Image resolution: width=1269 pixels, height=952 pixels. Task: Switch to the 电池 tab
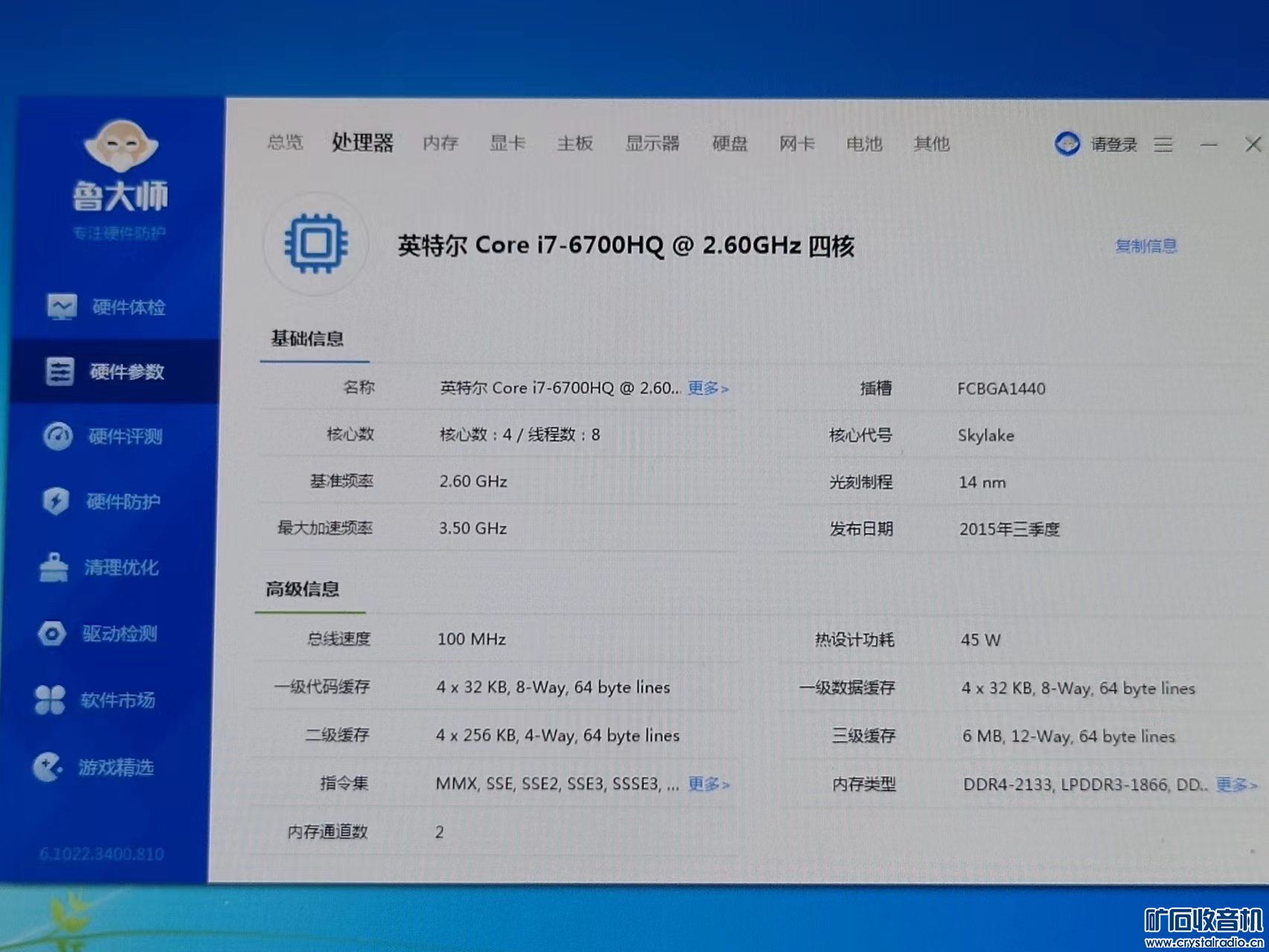(864, 143)
